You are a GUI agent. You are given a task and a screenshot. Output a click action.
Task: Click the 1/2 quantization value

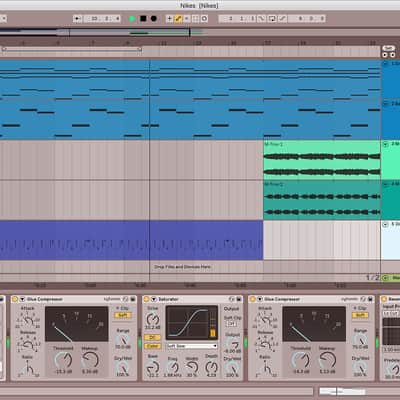pyautogui.click(x=373, y=278)
